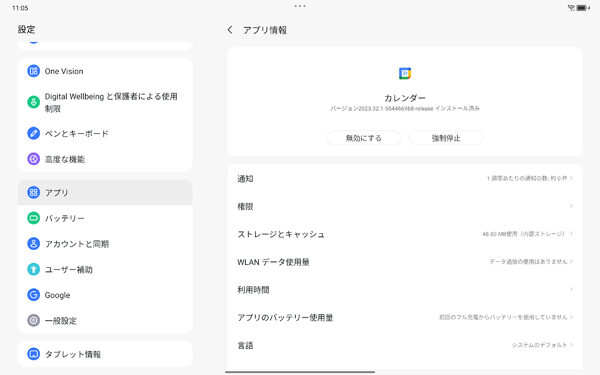Tap the データ通信の使用はありません text
Image resolution: width=600 pixels, height=375 pixels.
[x=528, y=261]
